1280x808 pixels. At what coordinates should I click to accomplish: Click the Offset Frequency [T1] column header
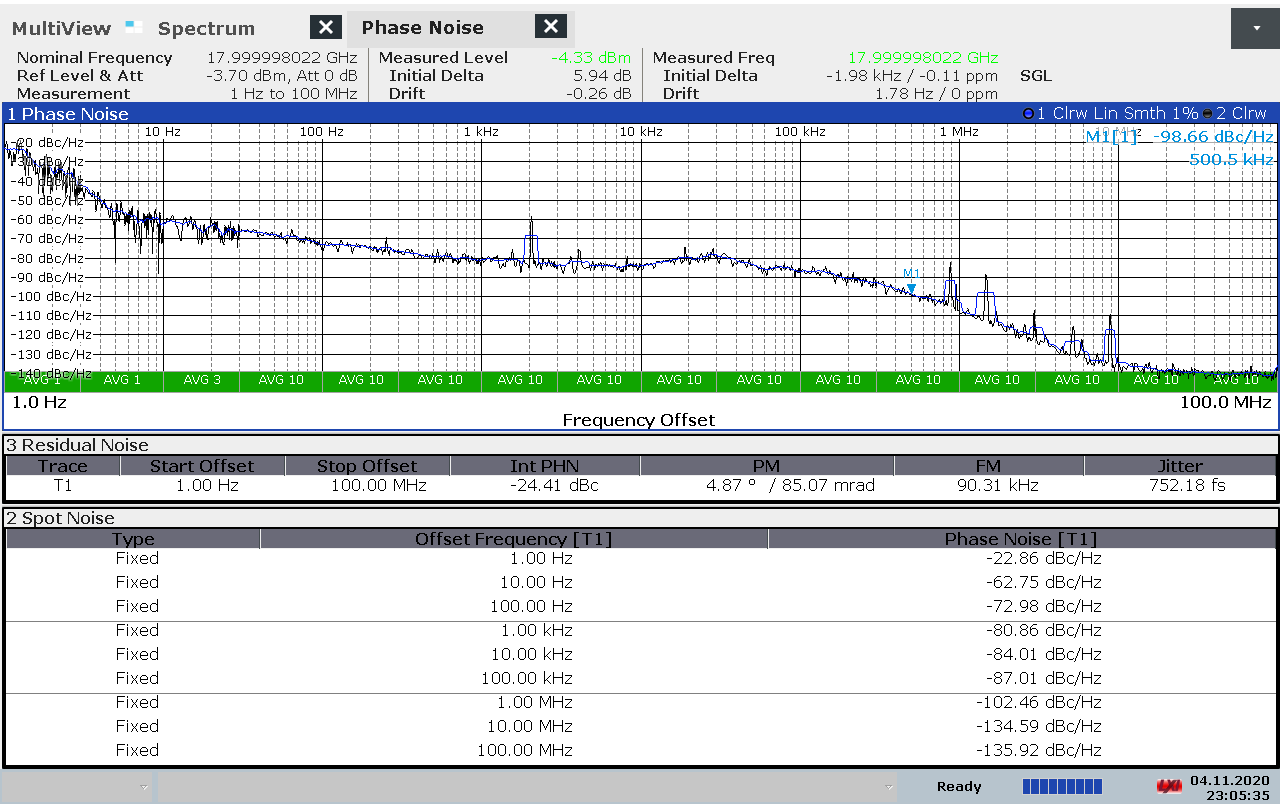(x=514, y=539)
